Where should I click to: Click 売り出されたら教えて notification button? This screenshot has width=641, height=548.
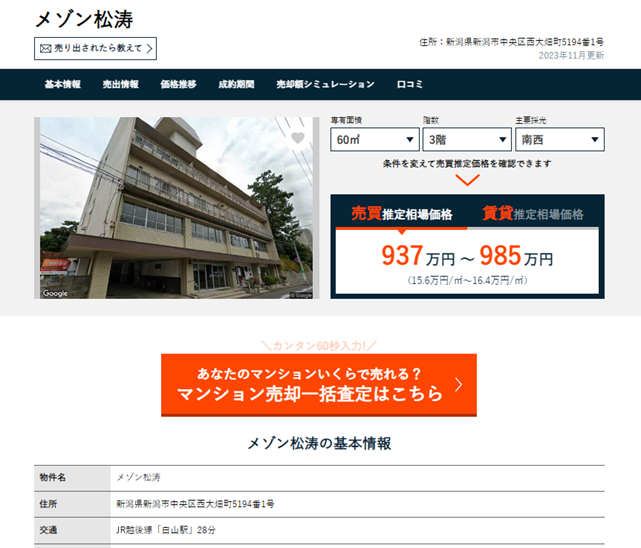[x=95, y=49]
